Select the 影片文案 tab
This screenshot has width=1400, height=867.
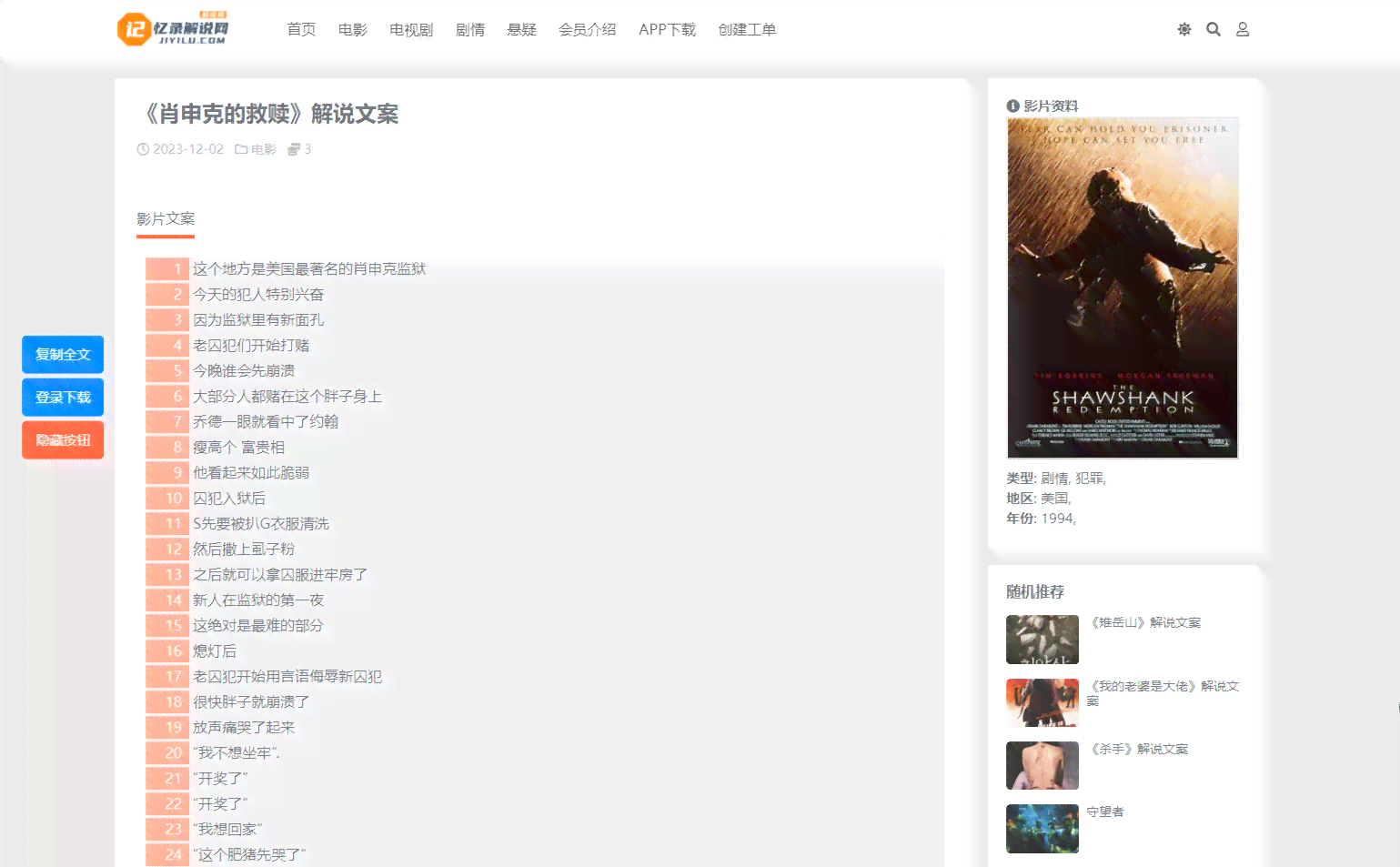point(166,218)
